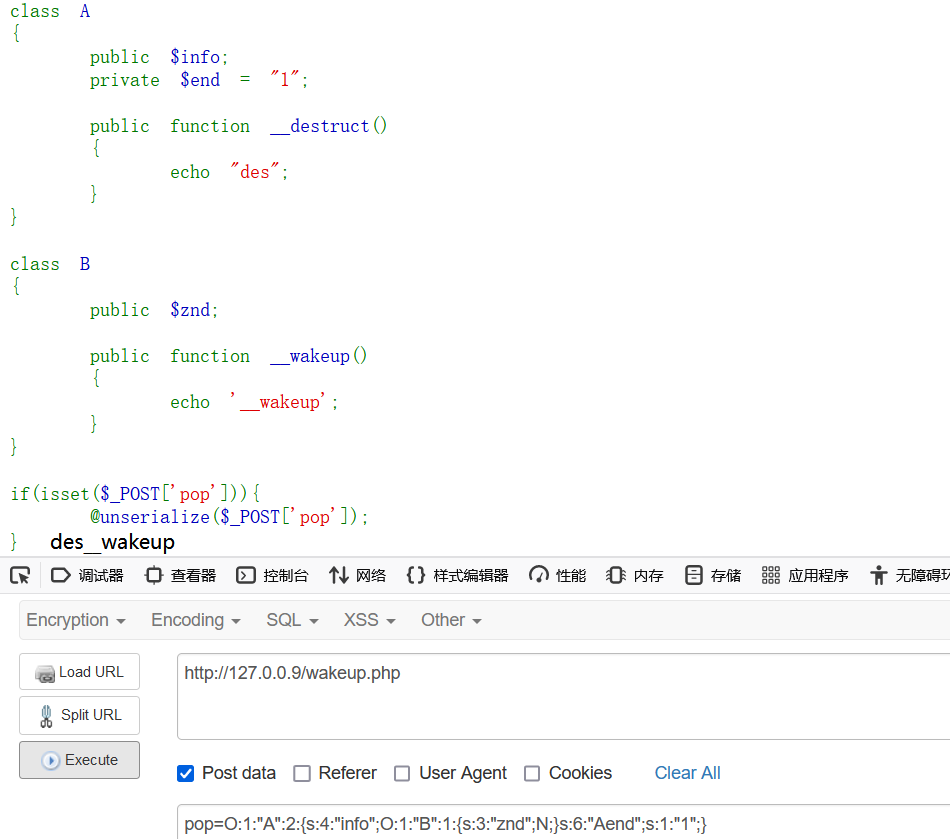Open the 性能 performance panel

click(x=557, y=575)
